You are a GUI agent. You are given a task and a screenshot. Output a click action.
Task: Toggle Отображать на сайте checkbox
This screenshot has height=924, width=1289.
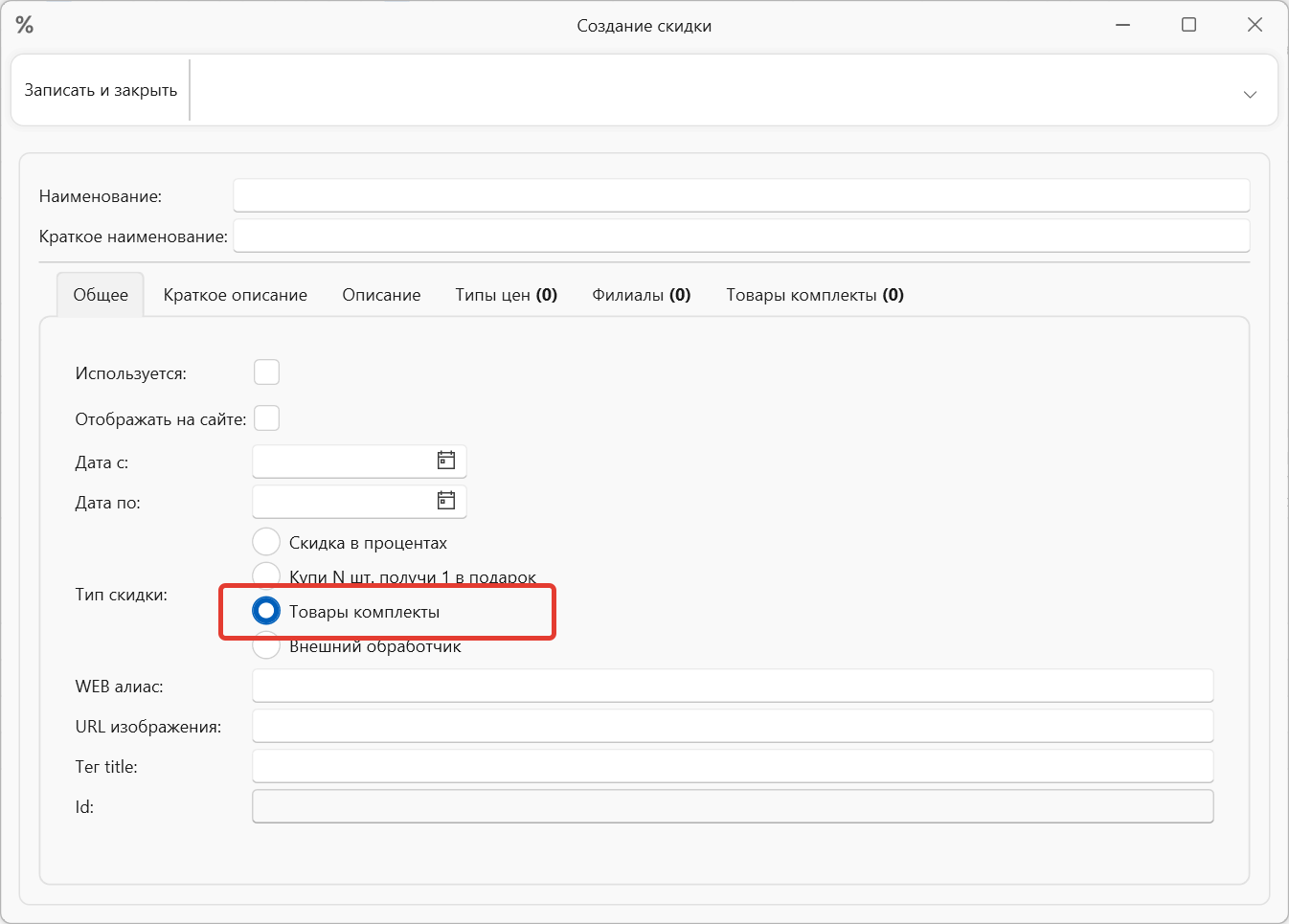point(266,418)
